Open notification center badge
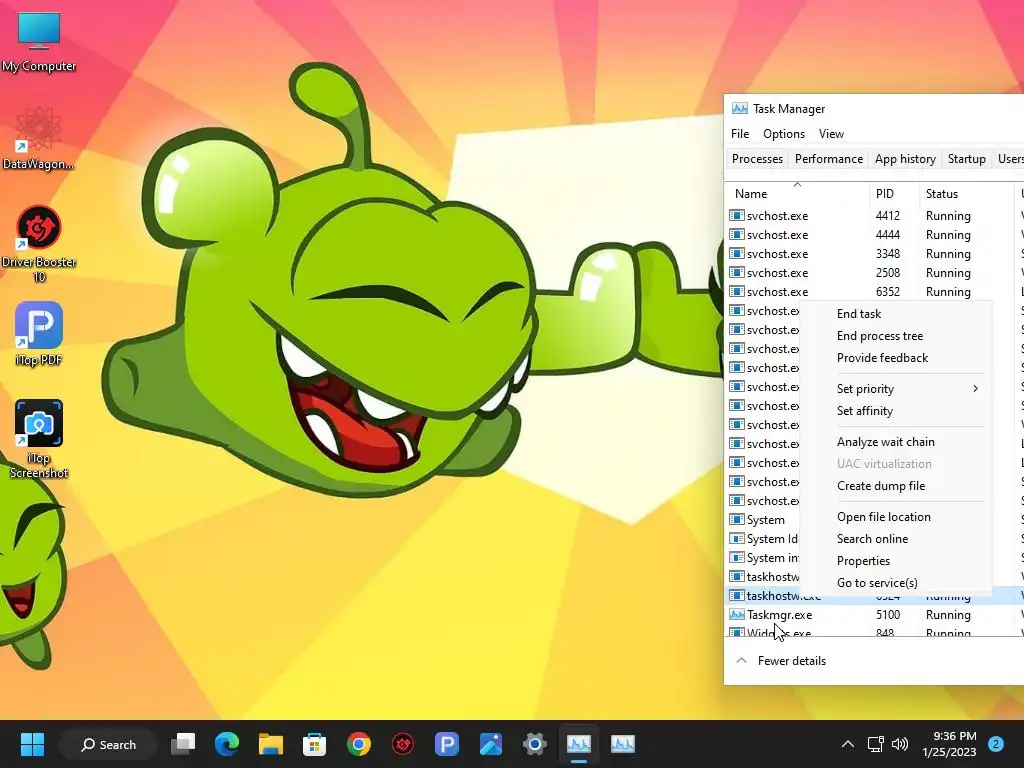This screenshot has width=1024, height=768. point(996,744)
